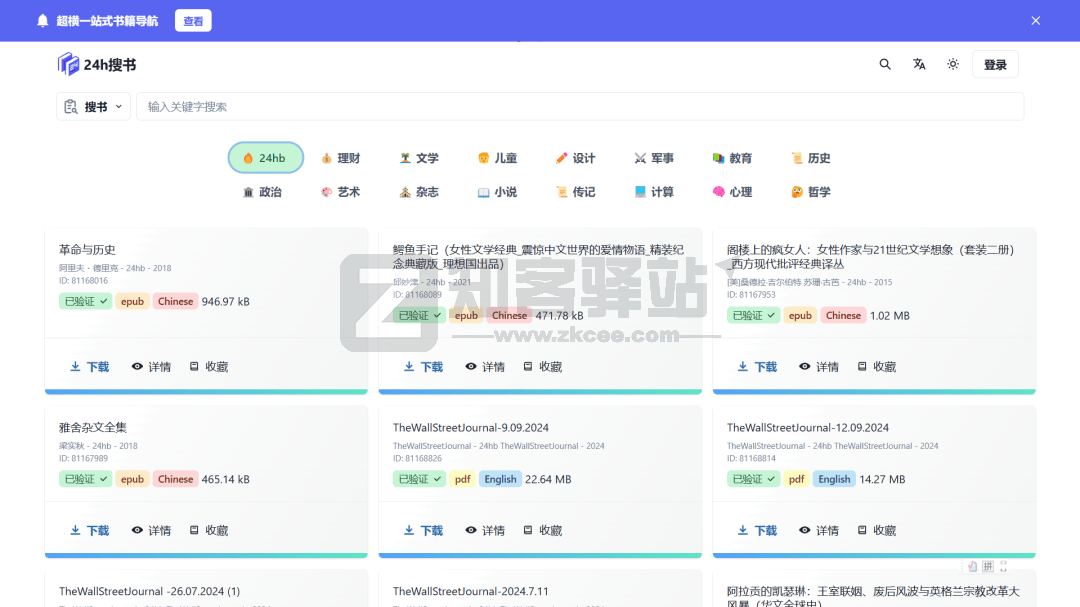Click 查看 button in top banner

click(193, 21)
